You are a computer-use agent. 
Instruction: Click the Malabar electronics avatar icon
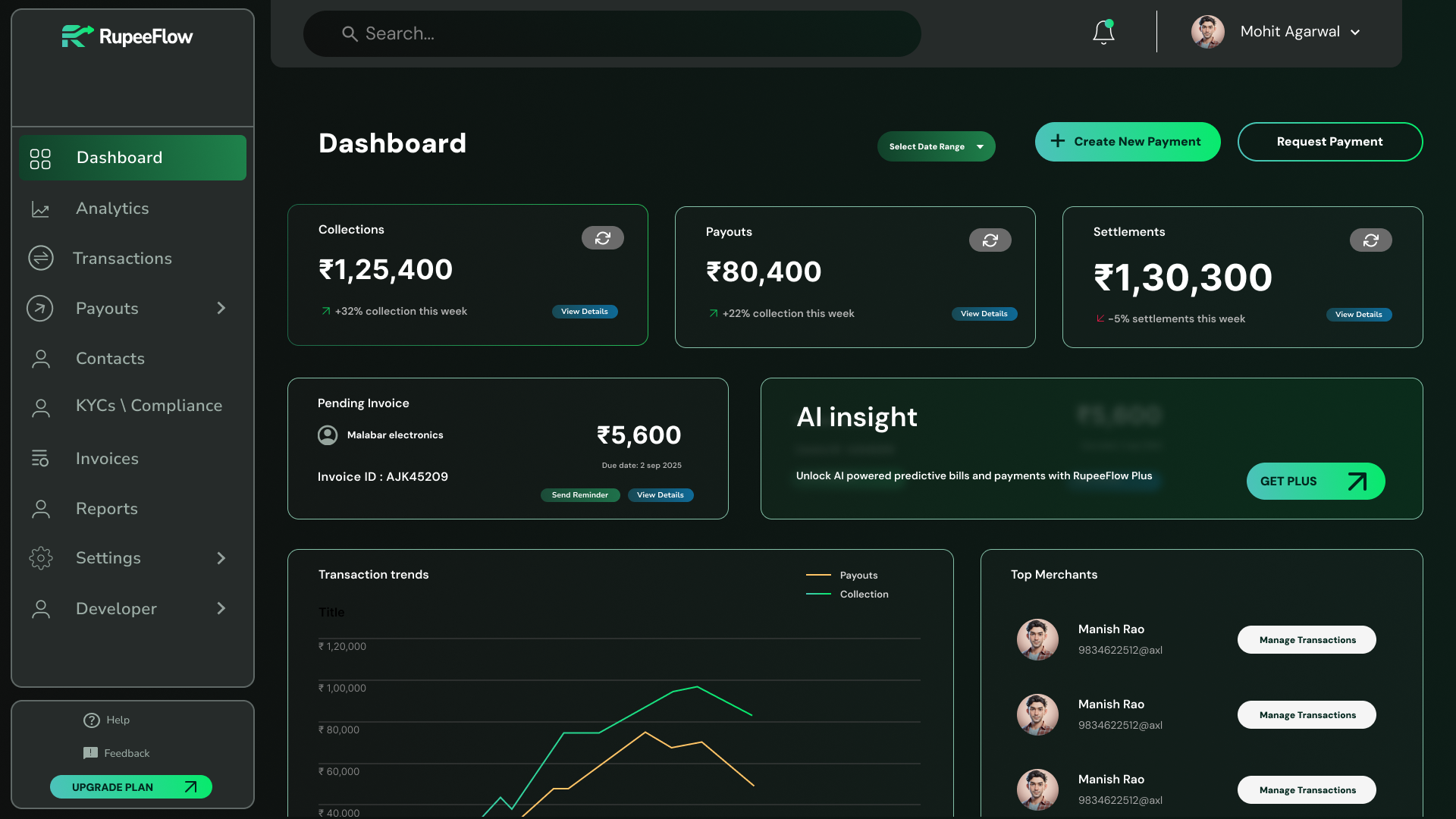(x=328, y=435)
